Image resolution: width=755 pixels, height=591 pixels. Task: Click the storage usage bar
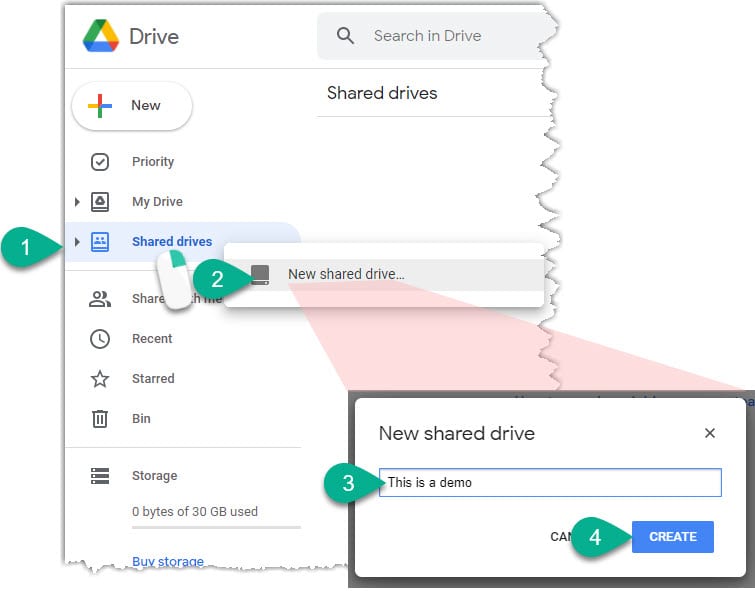[x=216, y=527]
